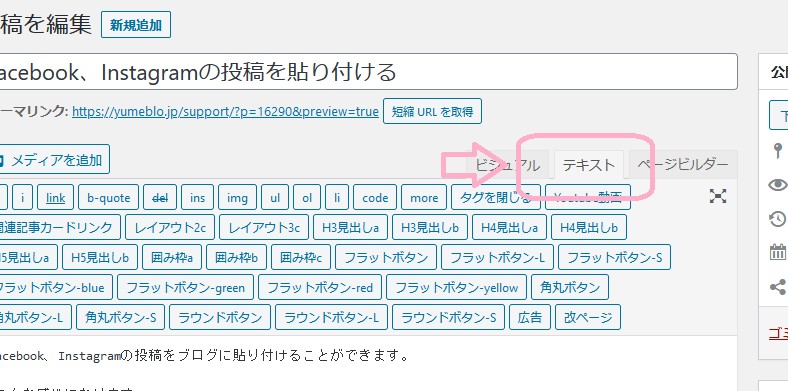Click plain 角丸ボタン button

tap(570, 287)
